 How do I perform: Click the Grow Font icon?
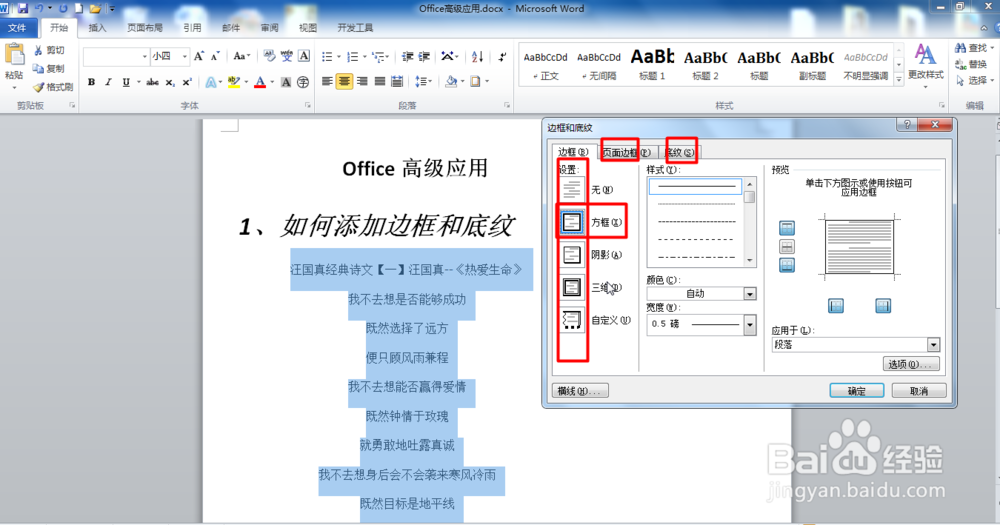(199, 56)
